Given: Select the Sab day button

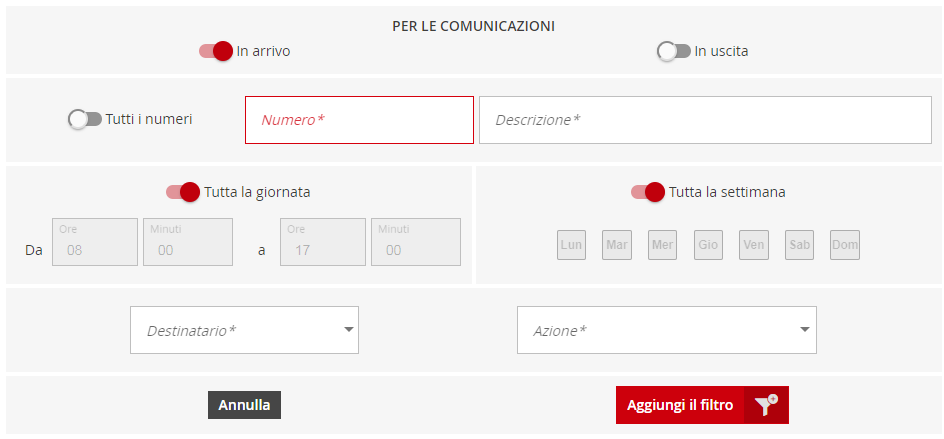Looking at the screenshot, I should tap(800, 245).
